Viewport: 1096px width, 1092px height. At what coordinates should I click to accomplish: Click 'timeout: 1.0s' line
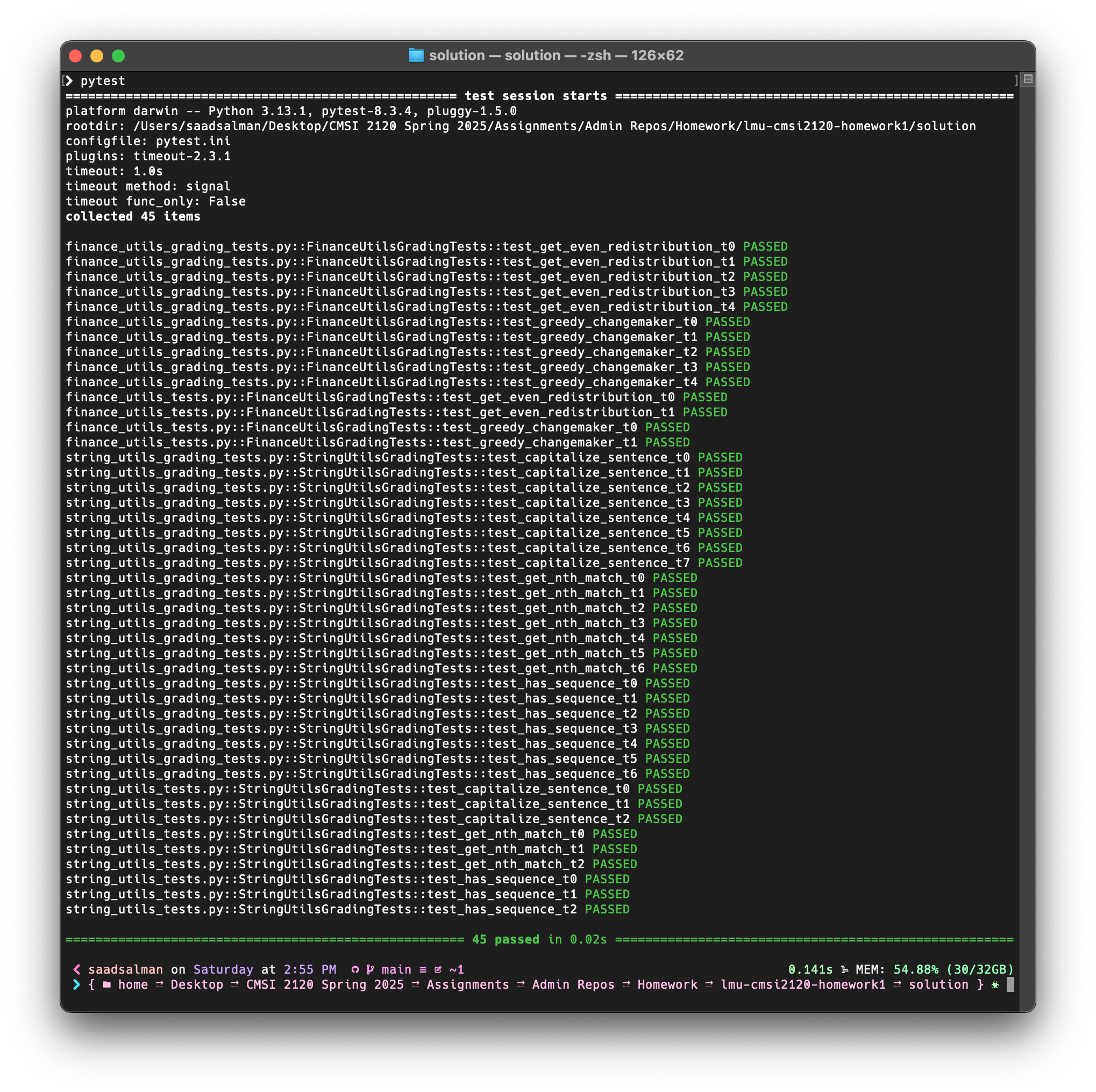coord(114,172)
